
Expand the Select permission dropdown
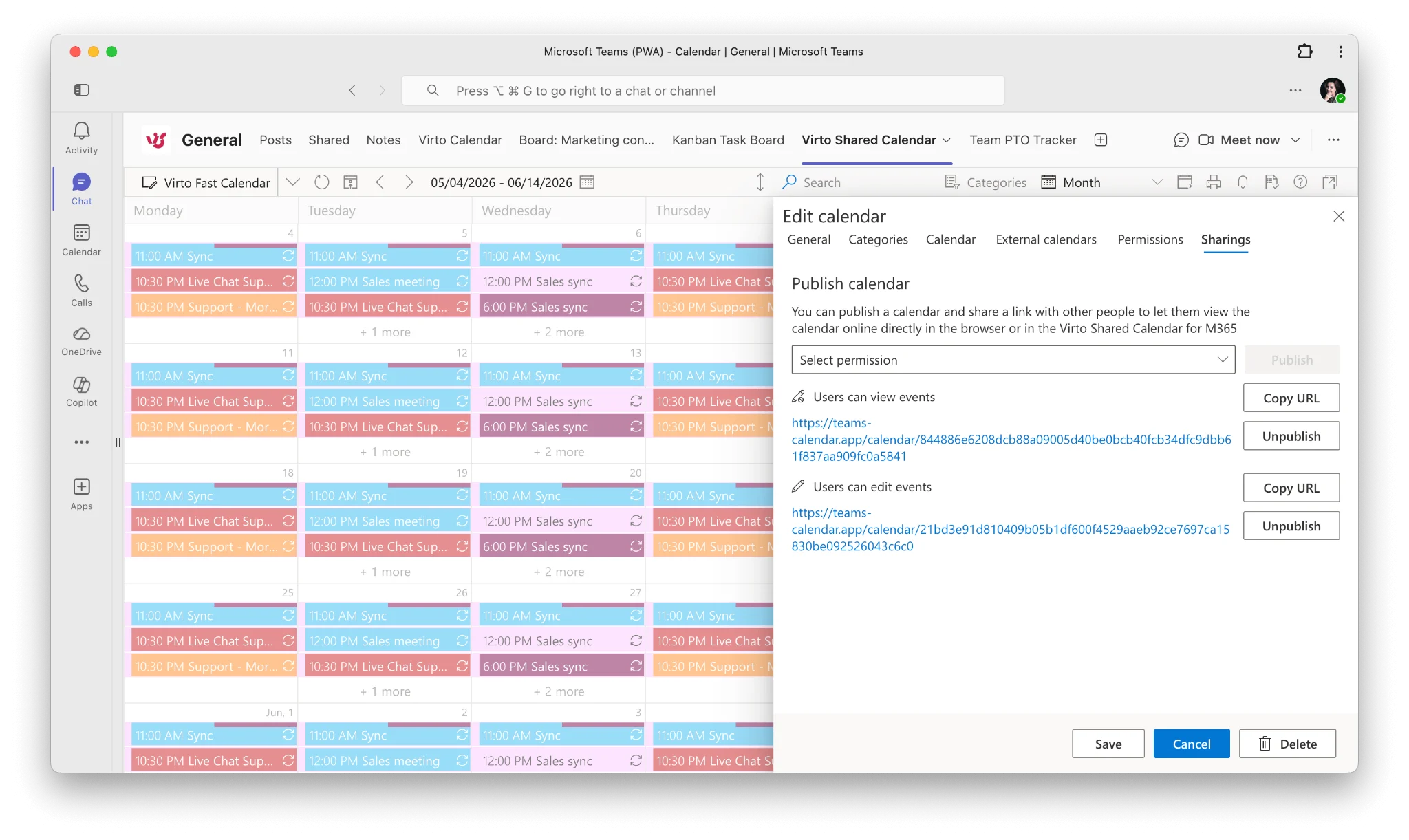click(x=1013, y=360)
